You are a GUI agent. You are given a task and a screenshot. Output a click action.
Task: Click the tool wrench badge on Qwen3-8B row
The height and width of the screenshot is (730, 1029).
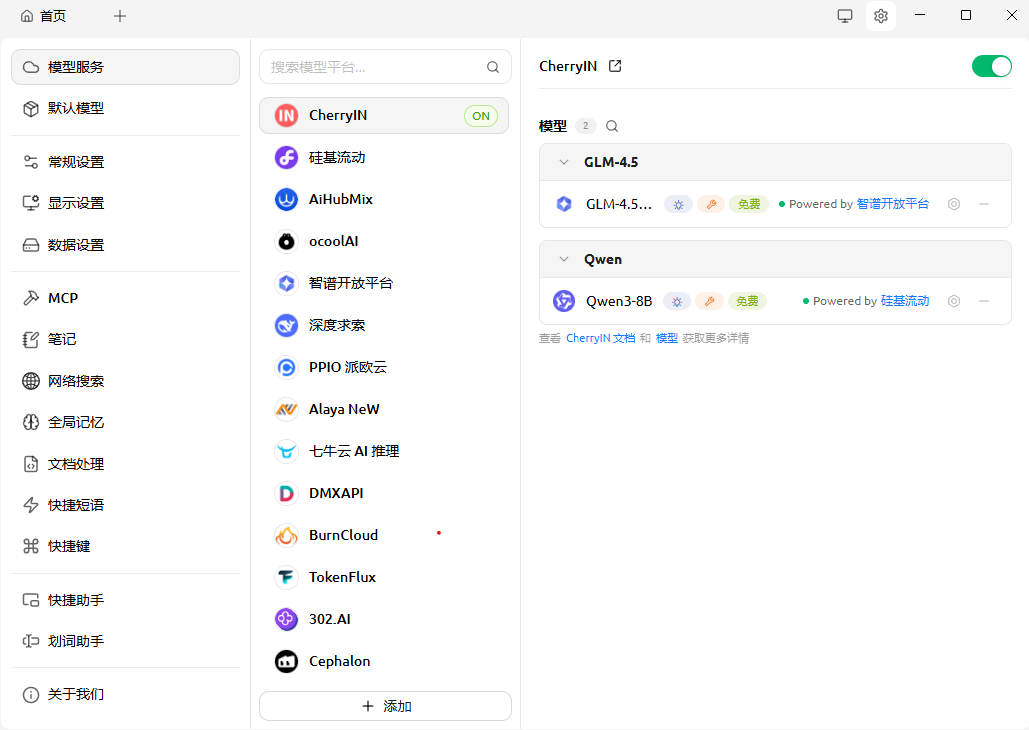tap(709, 301)
